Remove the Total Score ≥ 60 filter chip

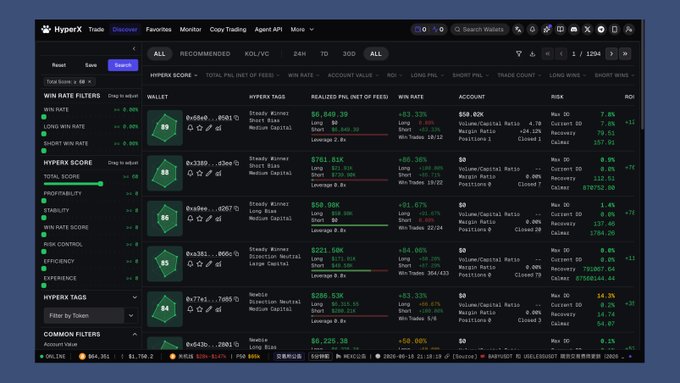90,82
